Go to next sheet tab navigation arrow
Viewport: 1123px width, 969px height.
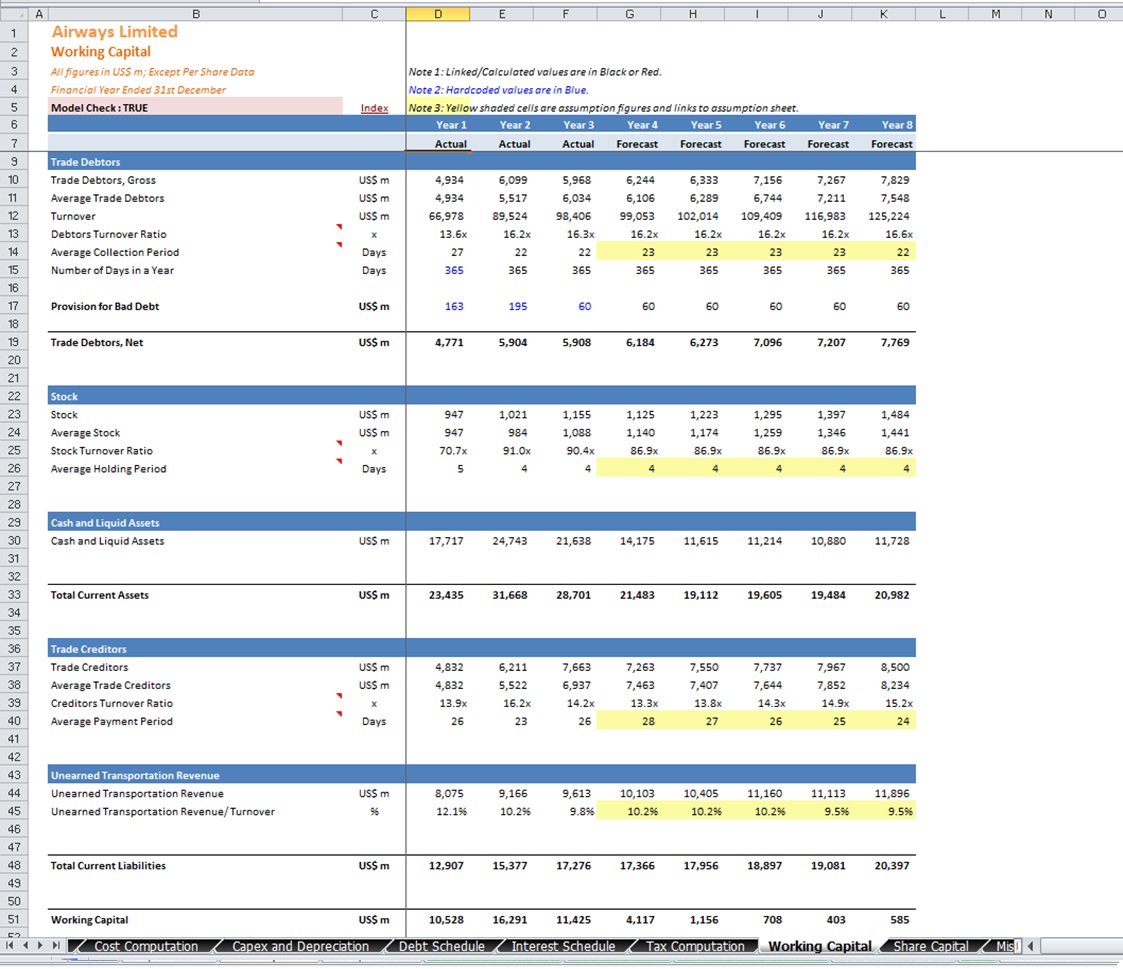(x=40, y=946)
